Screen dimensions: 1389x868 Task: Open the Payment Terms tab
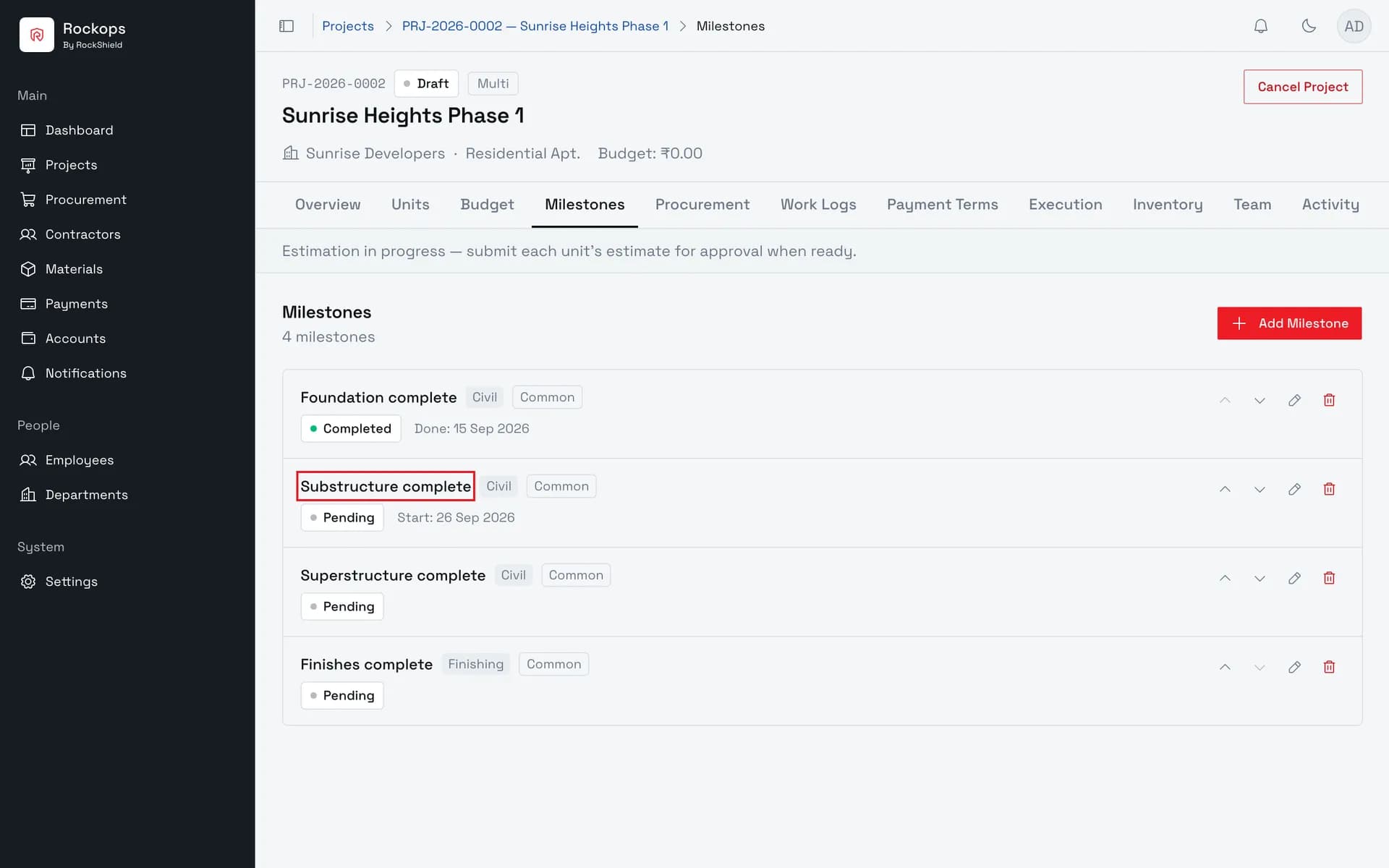pyautogui.click(x=942, y=205)
